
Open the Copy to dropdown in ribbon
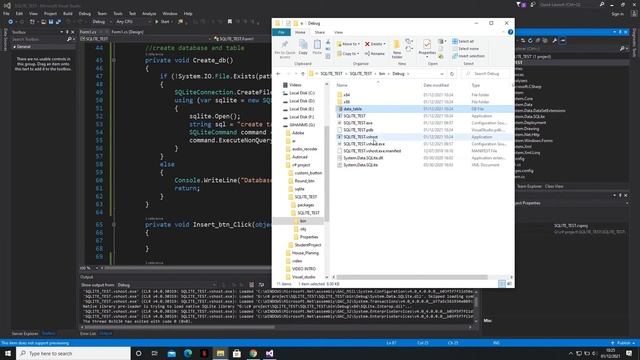click(x=348, y=53)
